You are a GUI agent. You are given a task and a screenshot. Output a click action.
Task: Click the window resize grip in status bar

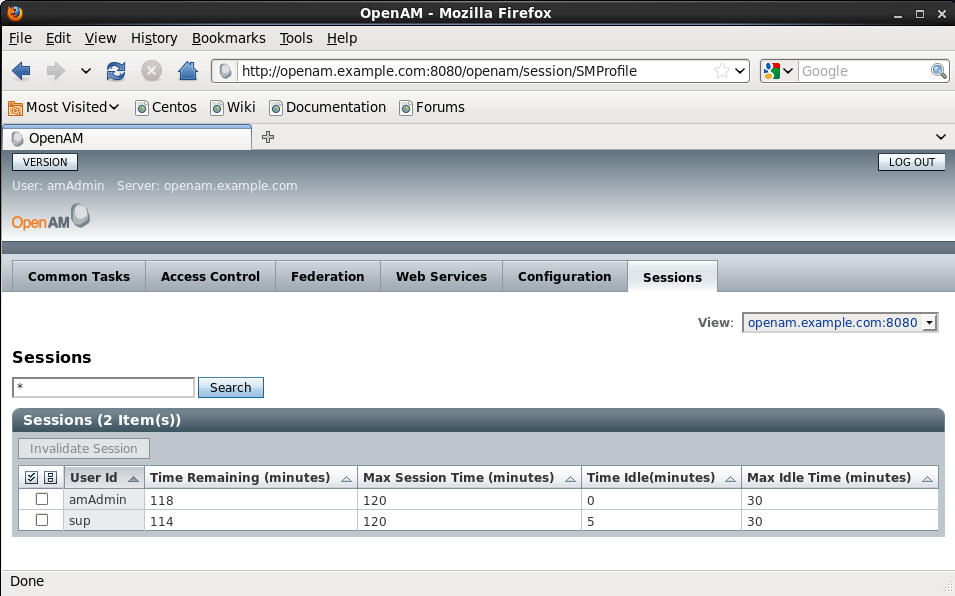(x=948, y=587)
